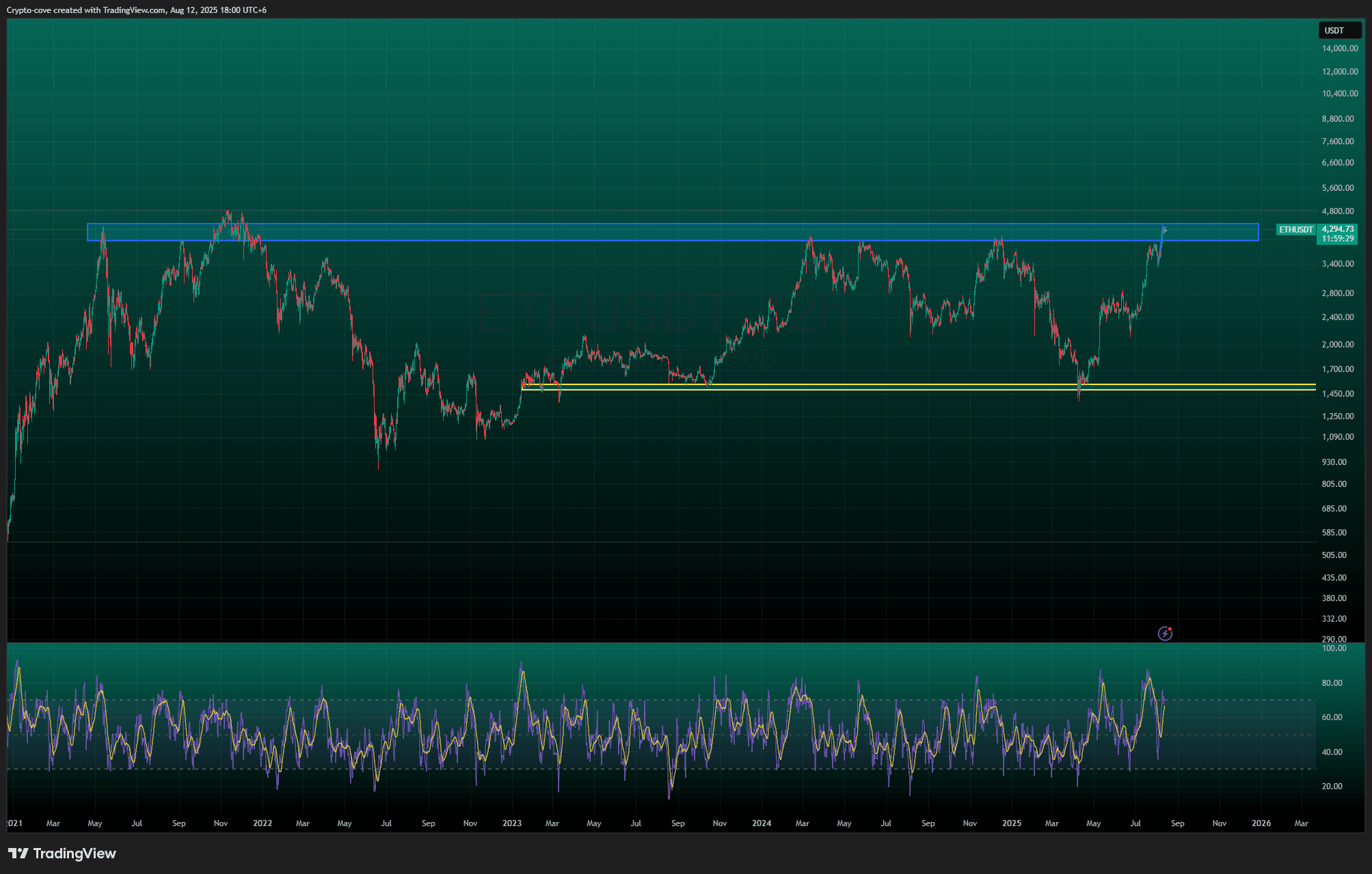Click the purple lightning events icon
This screenshot has height=874, width=1372.
[1165, 634]
